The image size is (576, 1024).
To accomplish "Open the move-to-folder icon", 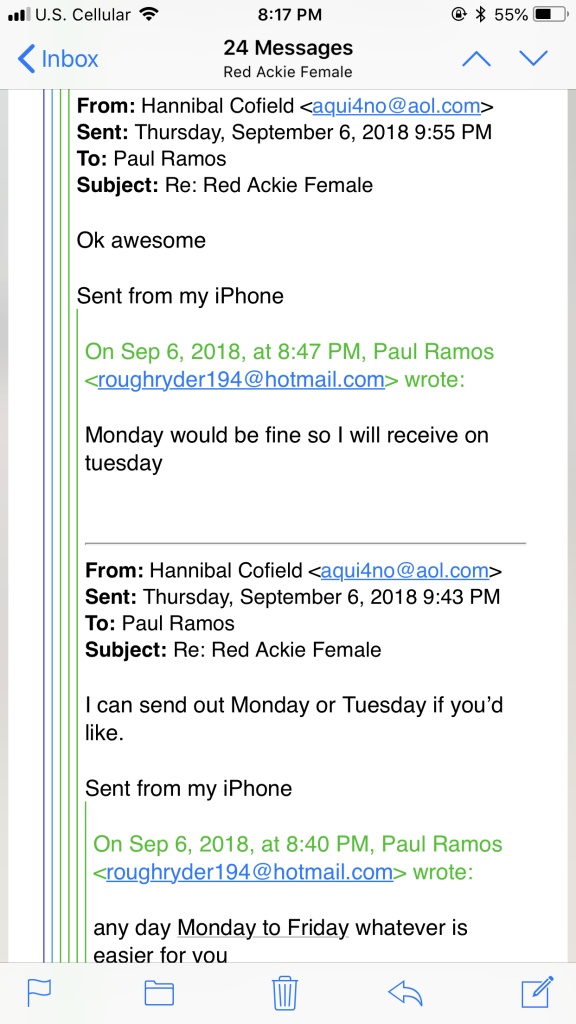I will (159, 993).
